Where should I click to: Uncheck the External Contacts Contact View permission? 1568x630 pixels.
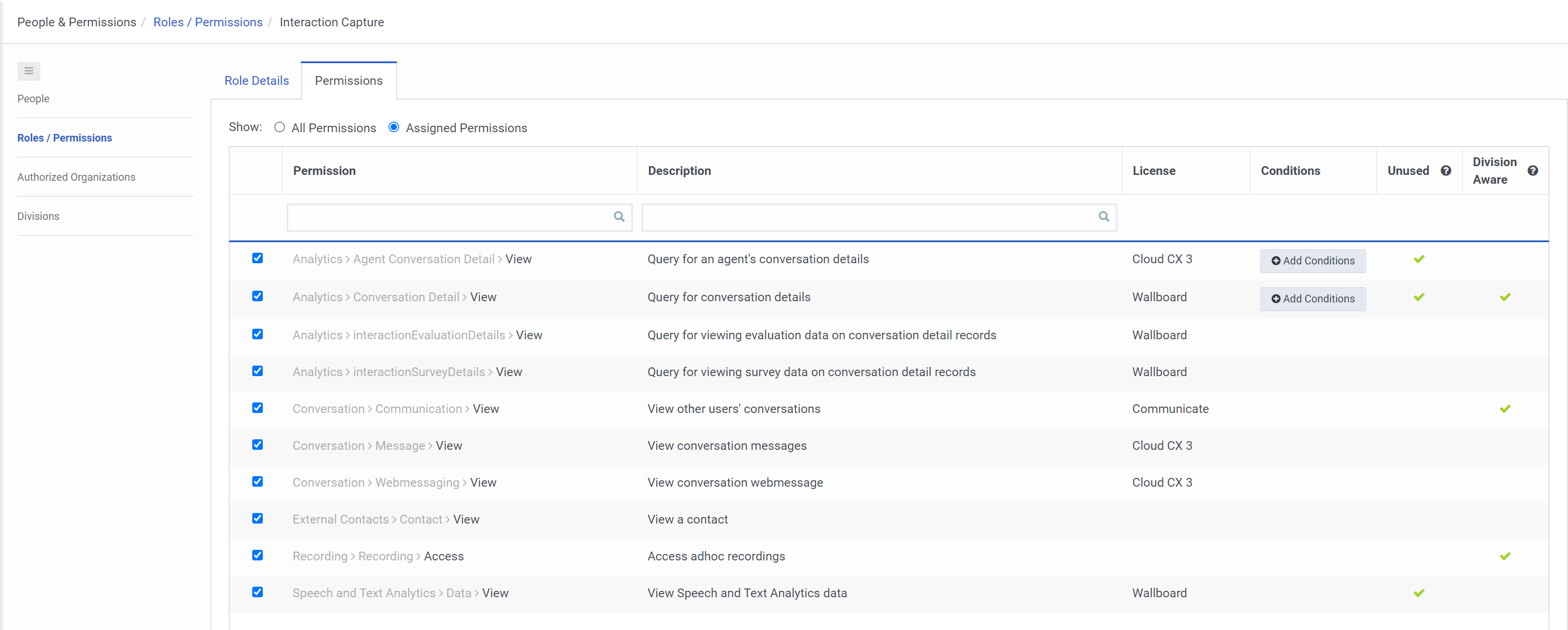tap(258, 518)
